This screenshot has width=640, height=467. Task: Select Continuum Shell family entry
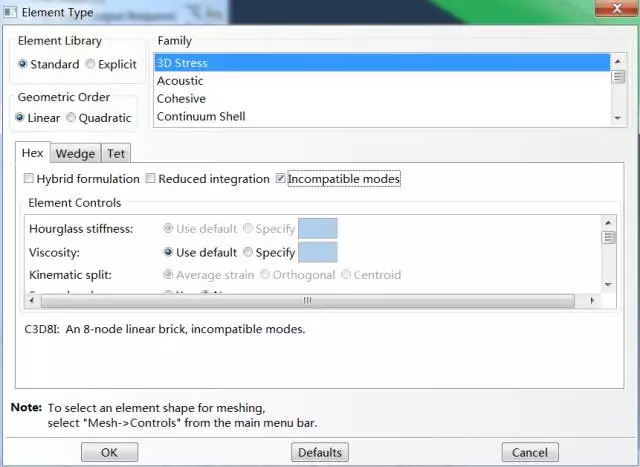click(382, 116)
